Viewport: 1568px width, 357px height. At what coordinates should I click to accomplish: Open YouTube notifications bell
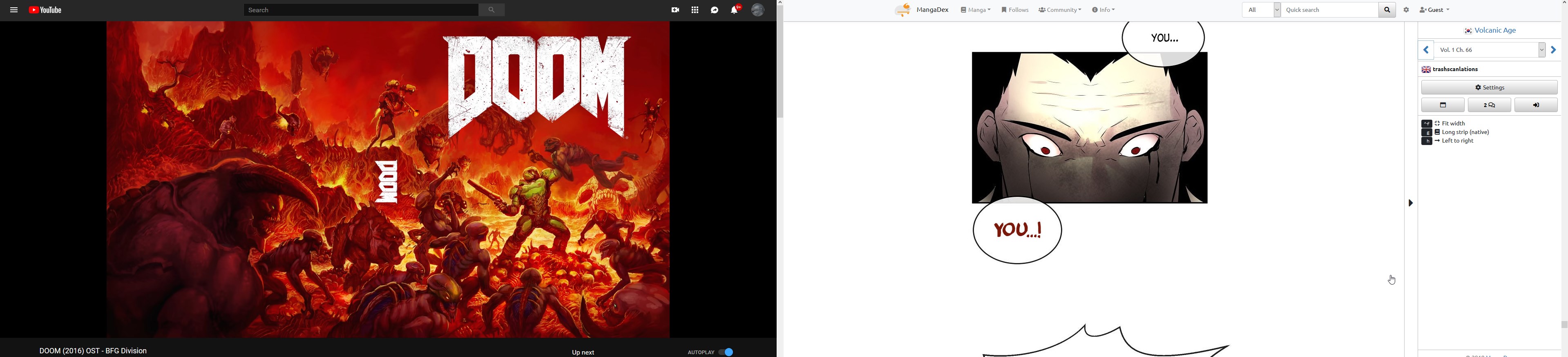(x=735, y=10)
